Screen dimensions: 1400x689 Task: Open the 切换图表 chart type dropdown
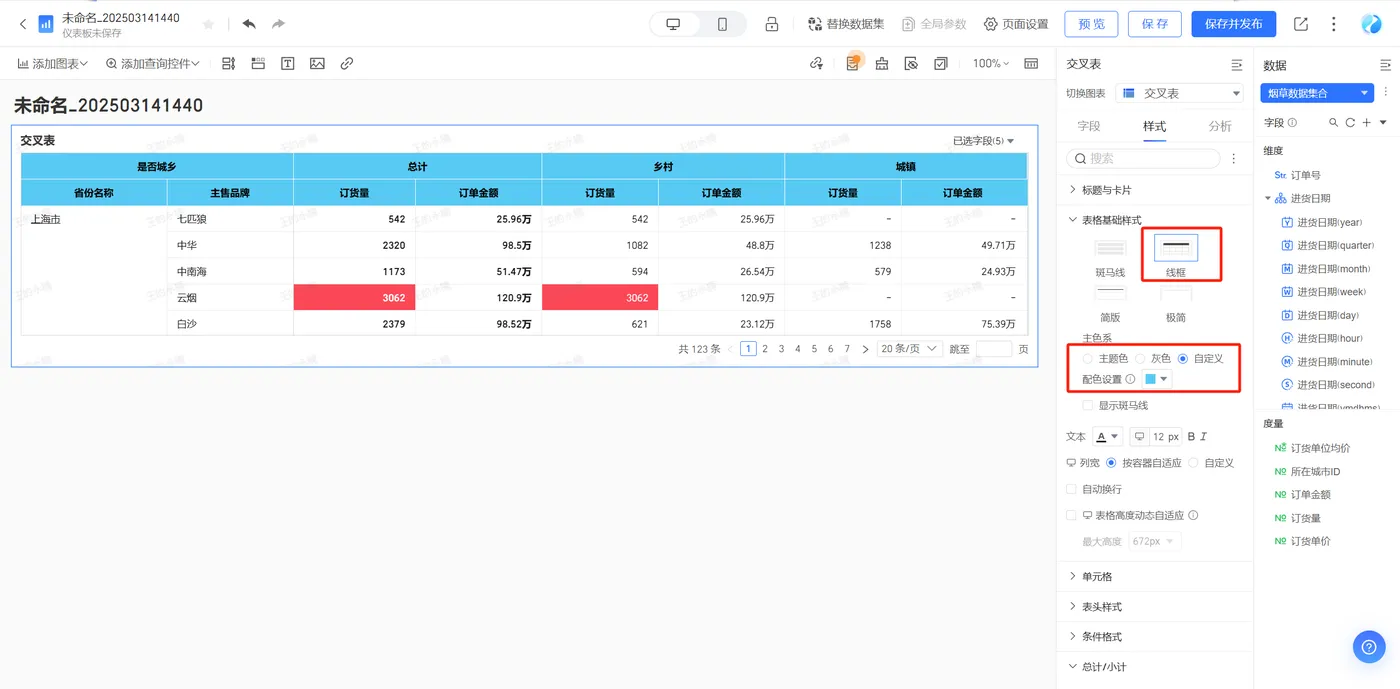pos(1179,93)
